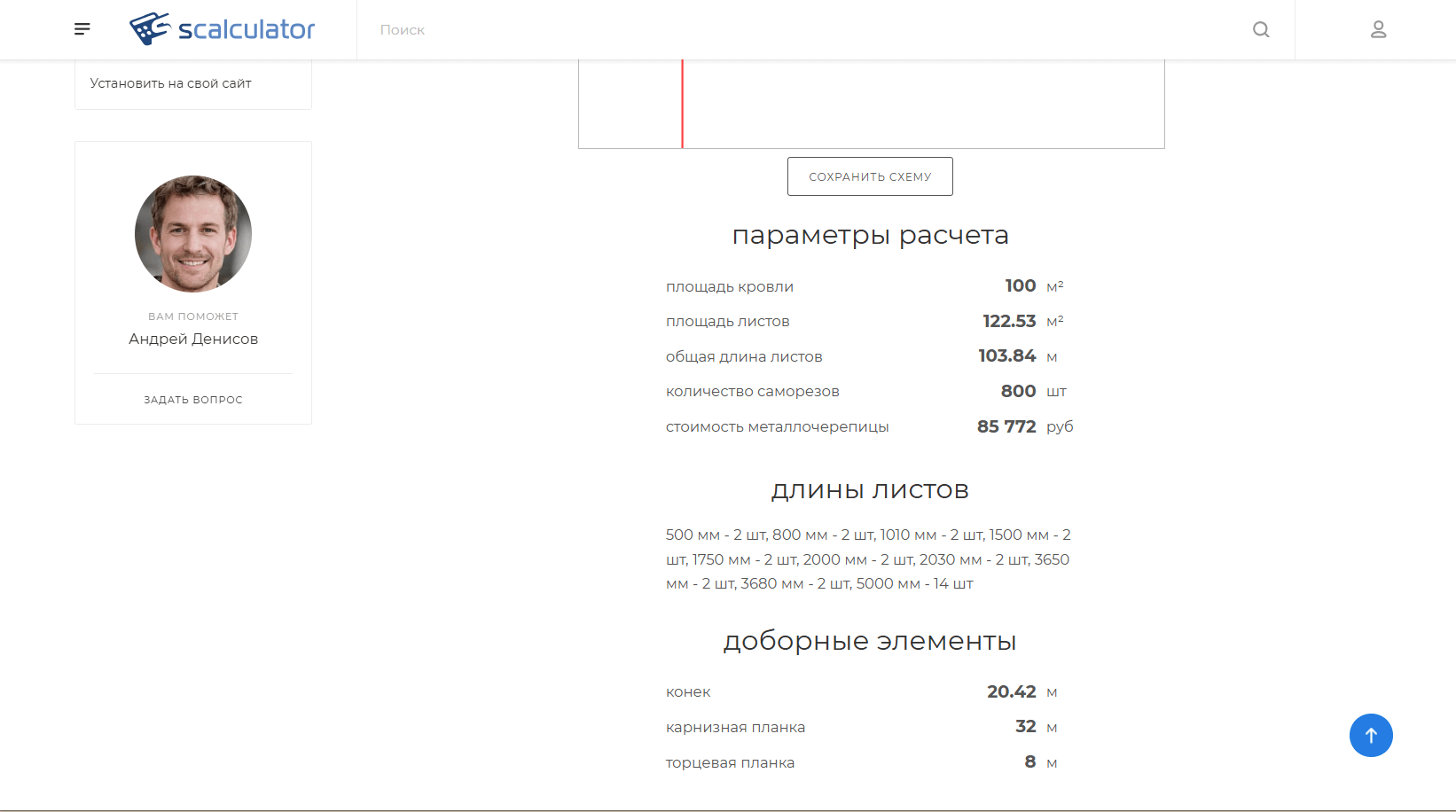Screen dimensions: 1456x812
Task: Click the конек row value 20.42
Action: point(1012,691)
